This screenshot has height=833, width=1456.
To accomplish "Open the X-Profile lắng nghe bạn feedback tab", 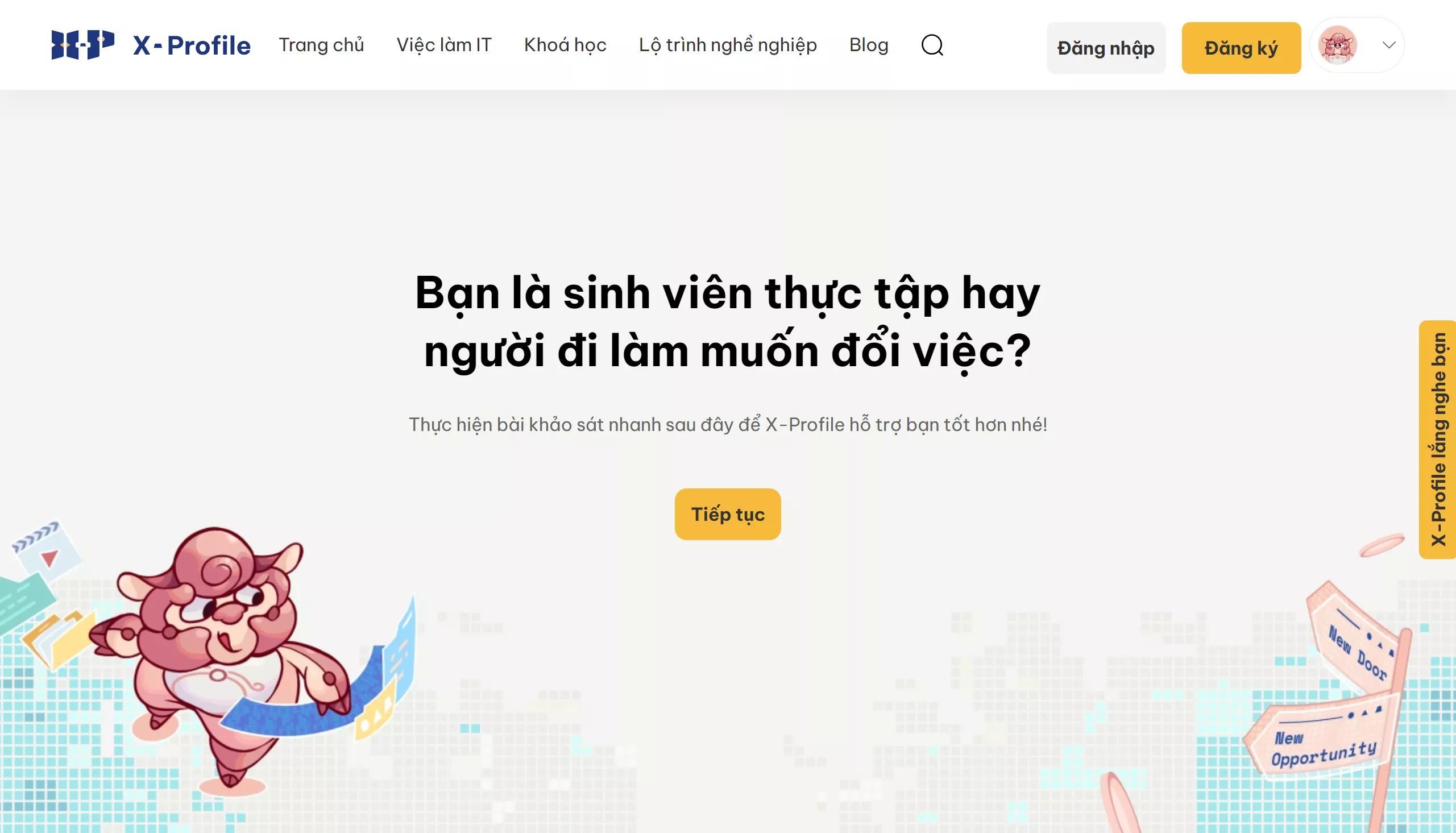I will click(1438, 440).
